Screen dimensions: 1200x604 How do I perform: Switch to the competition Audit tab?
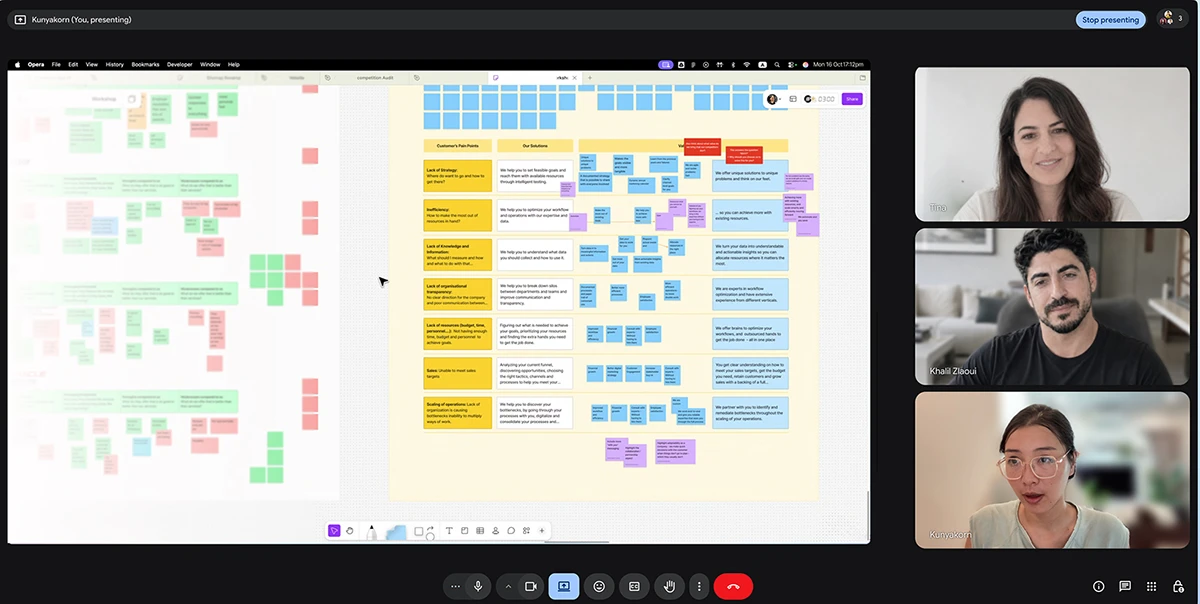[375, 77]
